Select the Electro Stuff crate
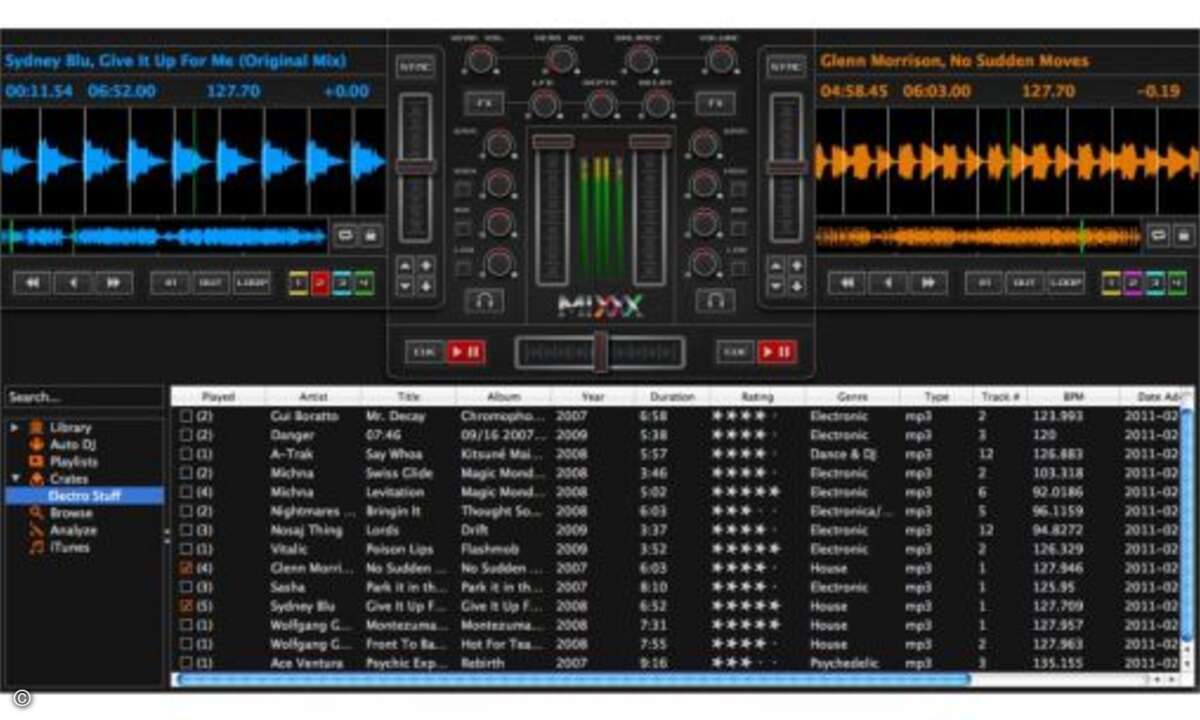Image resolution: width=1200 pixels, height=720 pixels. [x=84, y=496]
